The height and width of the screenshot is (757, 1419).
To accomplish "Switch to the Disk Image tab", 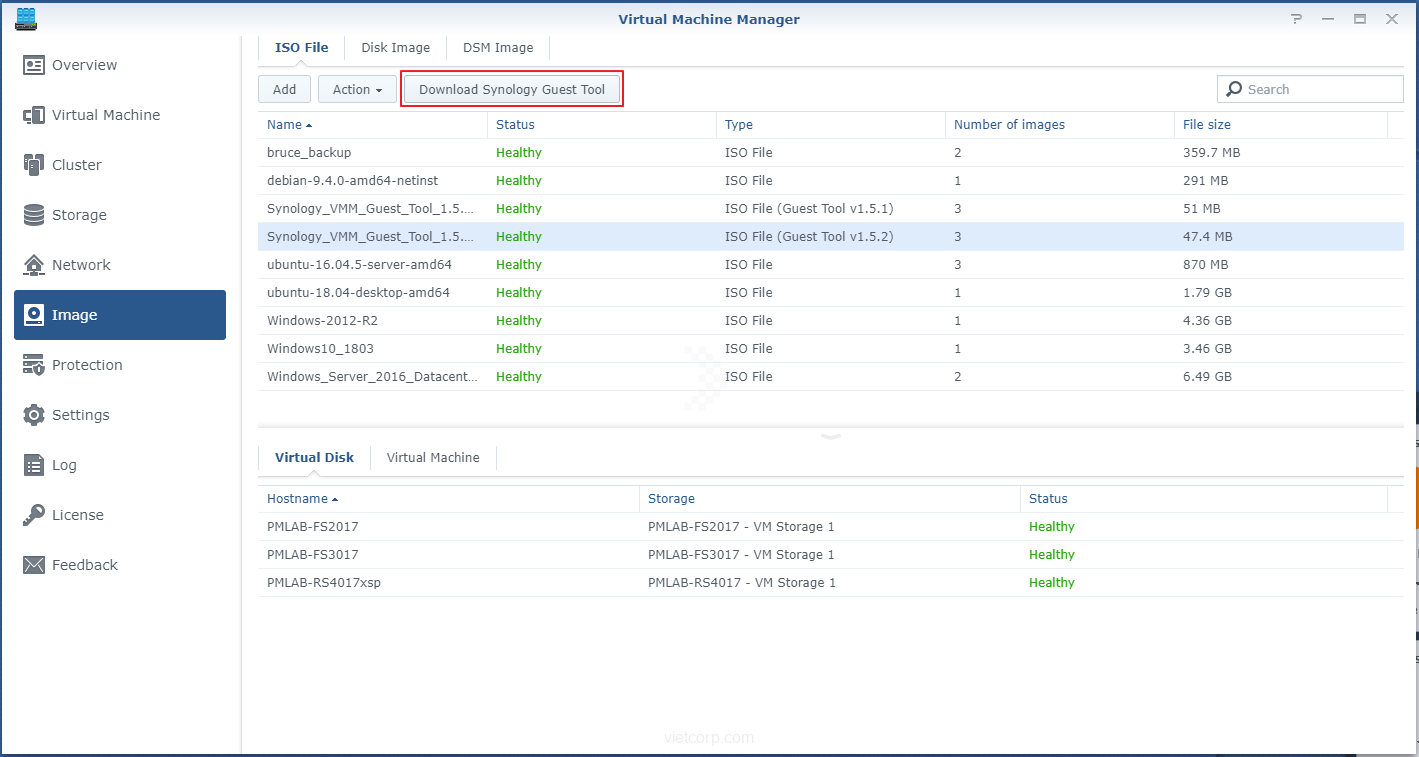I will (395, 48).
